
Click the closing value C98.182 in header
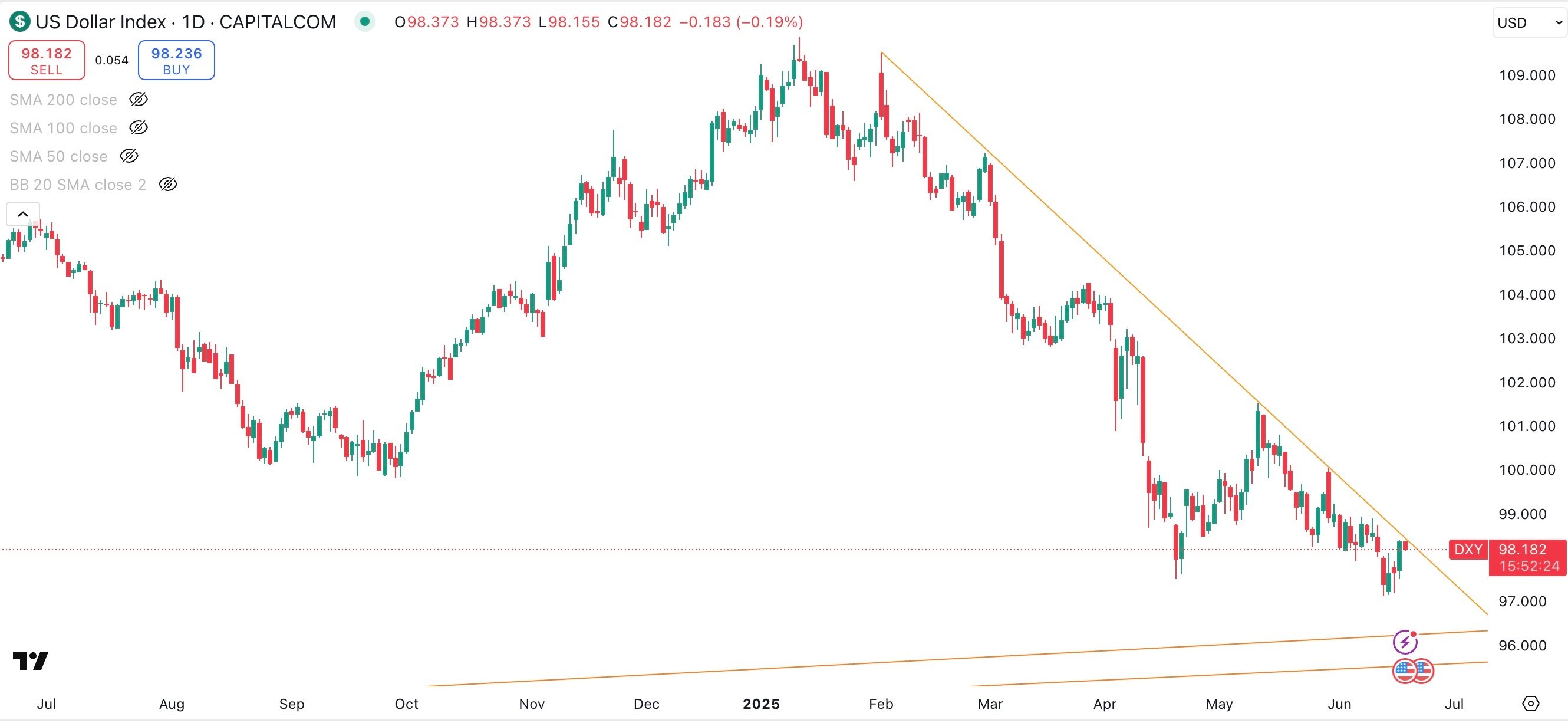pyautogui.click(x=640, y=22)
